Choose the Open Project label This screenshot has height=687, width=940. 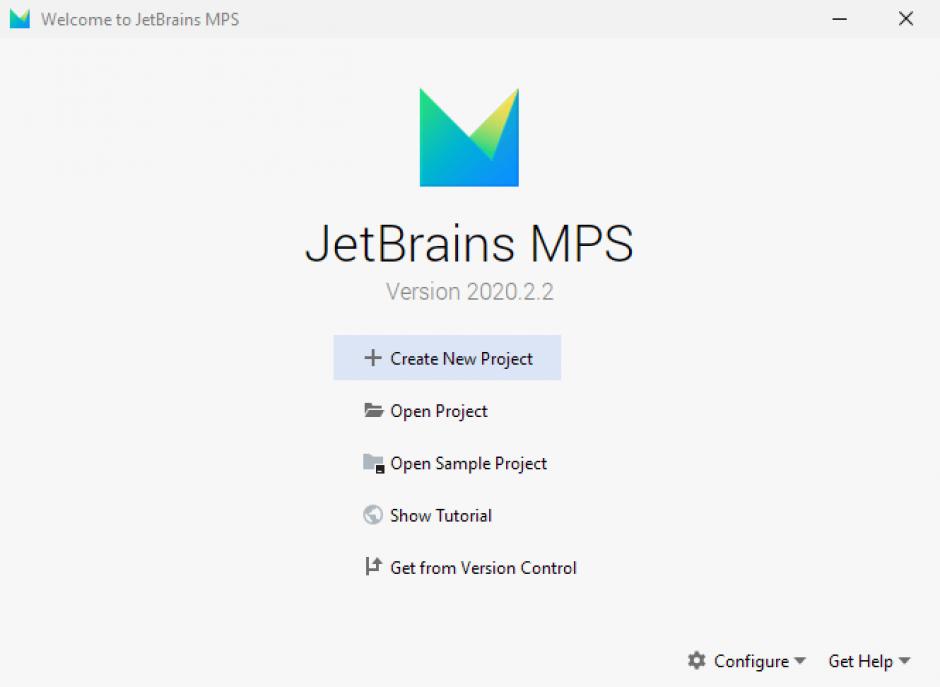[439, 411]
